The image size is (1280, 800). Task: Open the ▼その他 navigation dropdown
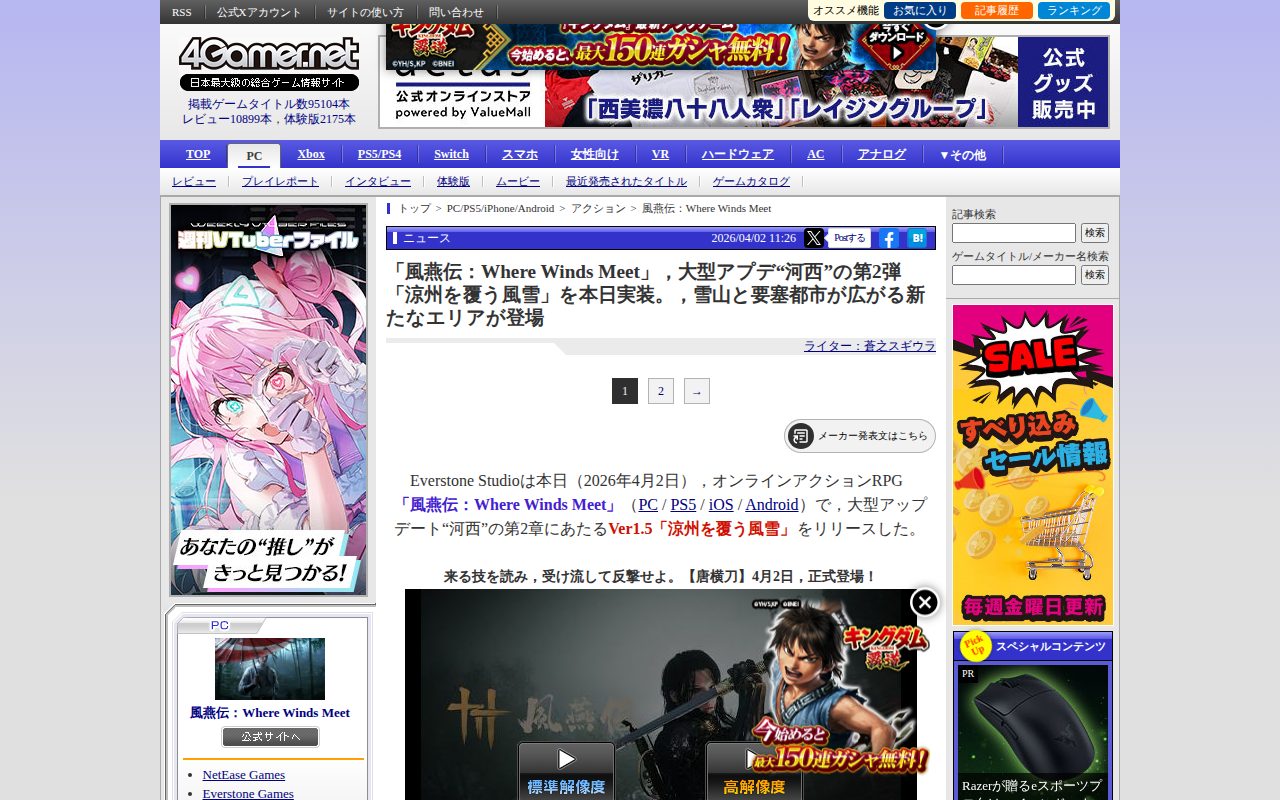[x=962, y=155]
